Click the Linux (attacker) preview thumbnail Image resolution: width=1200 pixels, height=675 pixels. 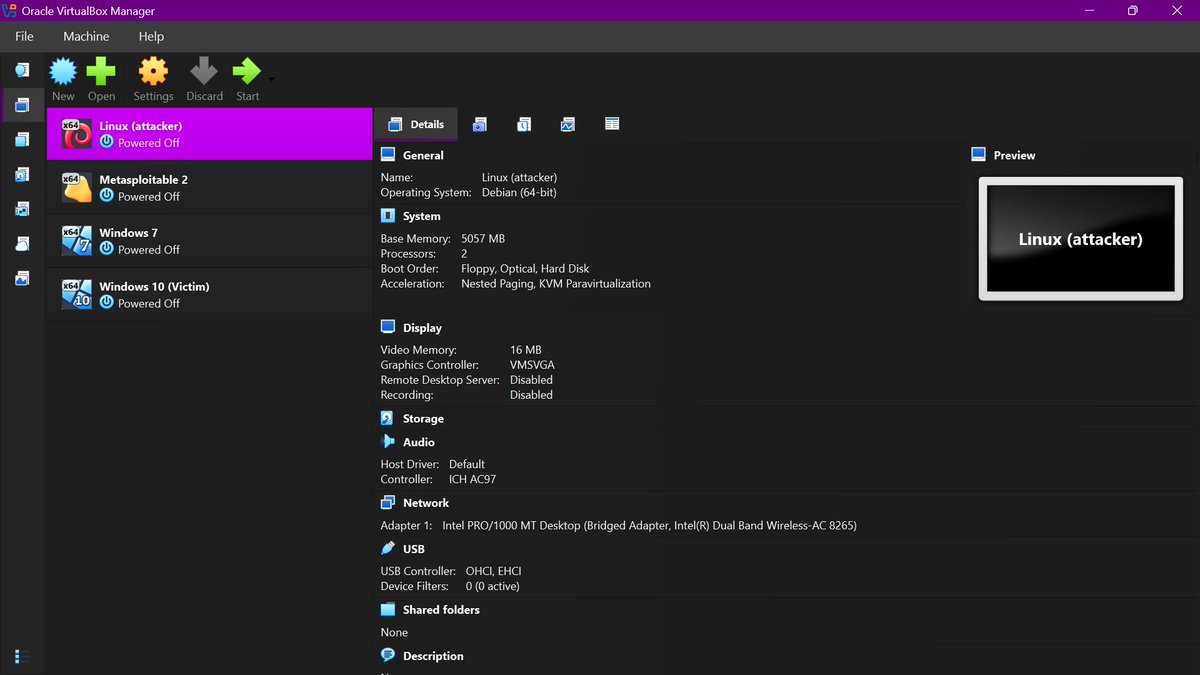point(1080,239)
